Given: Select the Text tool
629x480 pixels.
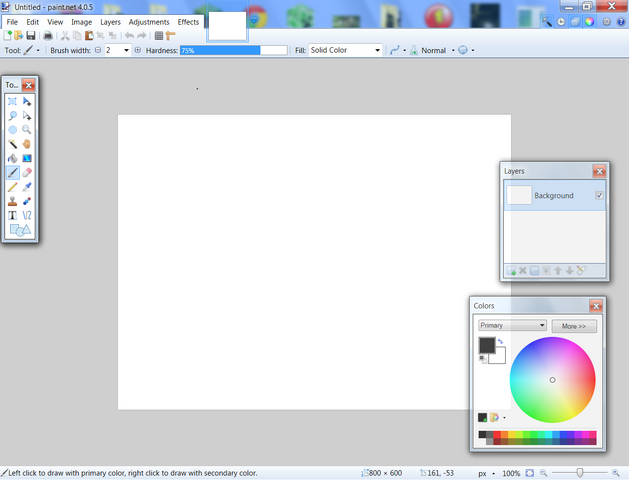Looking at the screenshot, I should [12, 216].
